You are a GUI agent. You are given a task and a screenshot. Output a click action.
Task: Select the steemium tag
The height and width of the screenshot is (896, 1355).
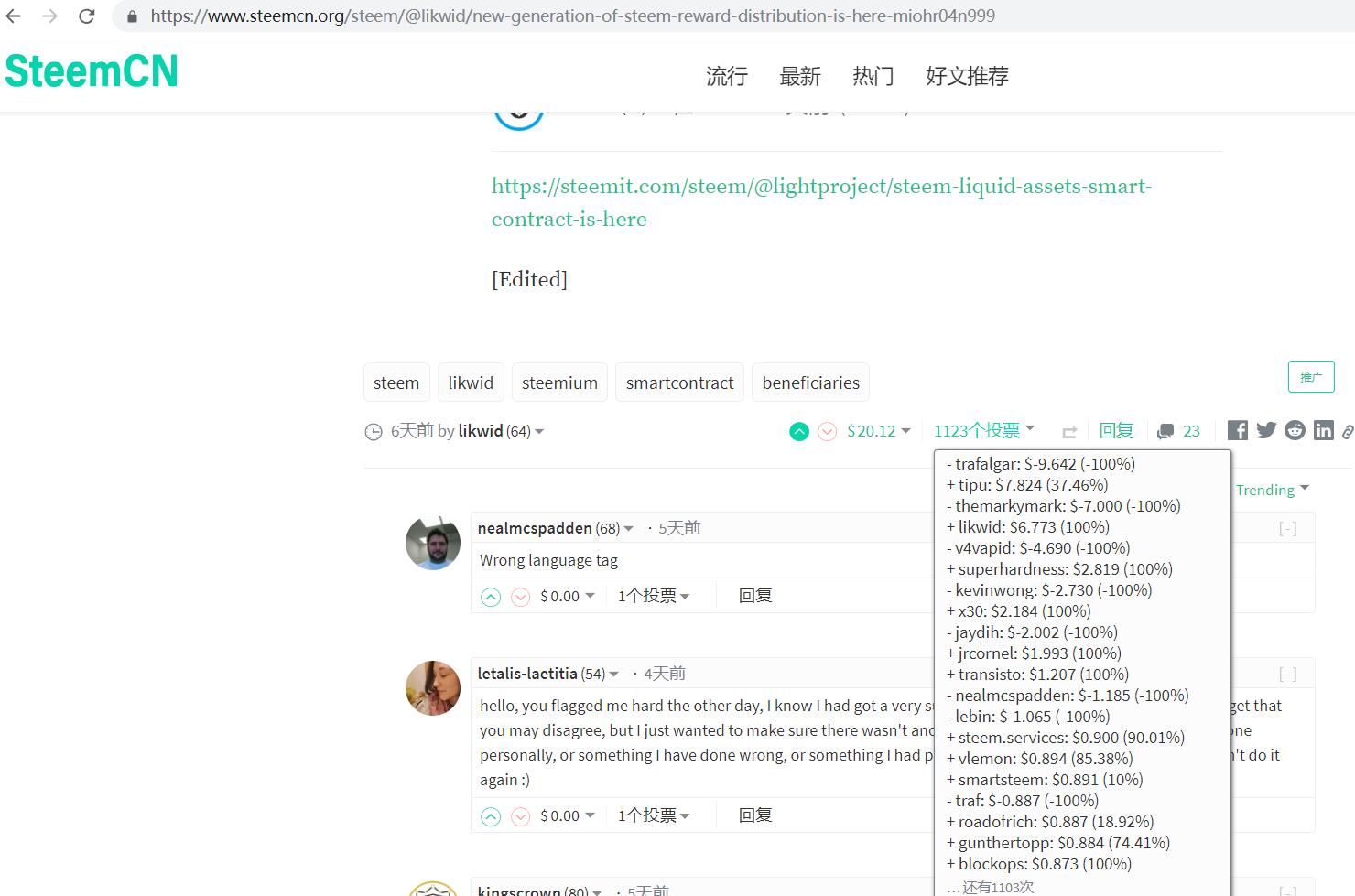point(559,383)
